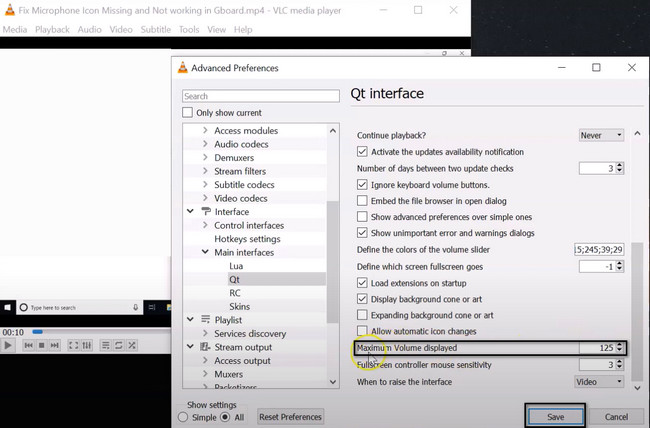The width and height of the screenshot is (650, 428).
Task: Click VLC cone icon of Advanced Preferences
Action: (182, 68)
